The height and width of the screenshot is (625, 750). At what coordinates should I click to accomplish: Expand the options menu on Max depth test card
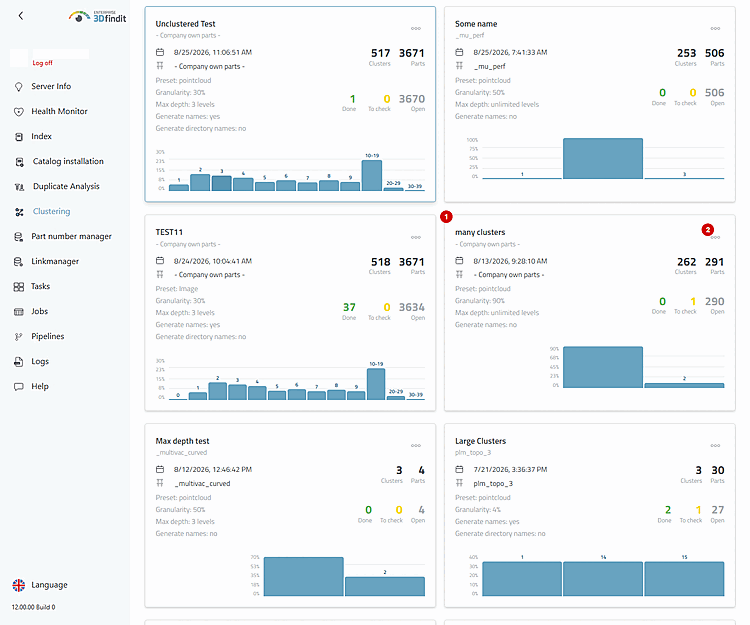pyautogui.click(x=416, y=446)
